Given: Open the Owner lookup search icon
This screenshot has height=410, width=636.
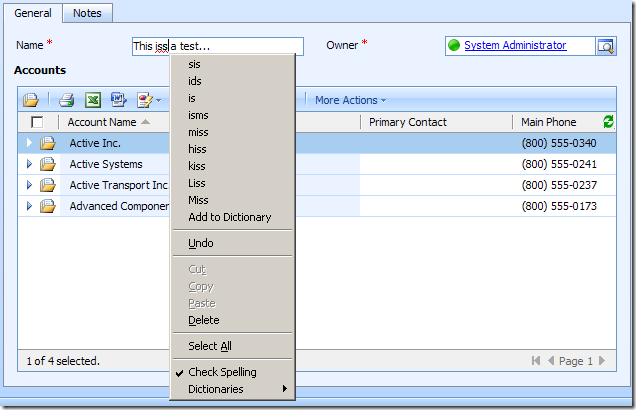Looking at the screenshot, I should tap(606, 46).
